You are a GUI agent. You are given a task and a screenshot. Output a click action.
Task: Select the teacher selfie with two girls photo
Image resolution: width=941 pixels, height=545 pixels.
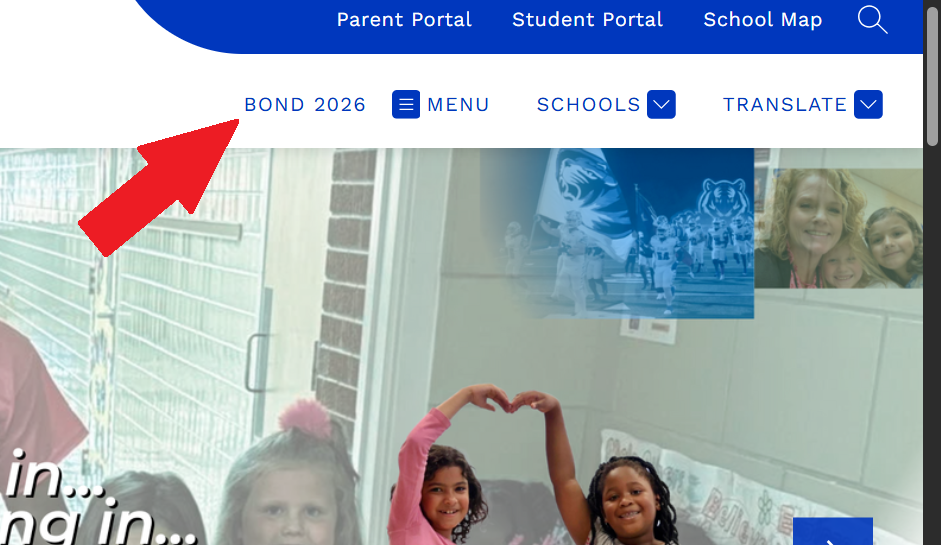coord(838,228)
